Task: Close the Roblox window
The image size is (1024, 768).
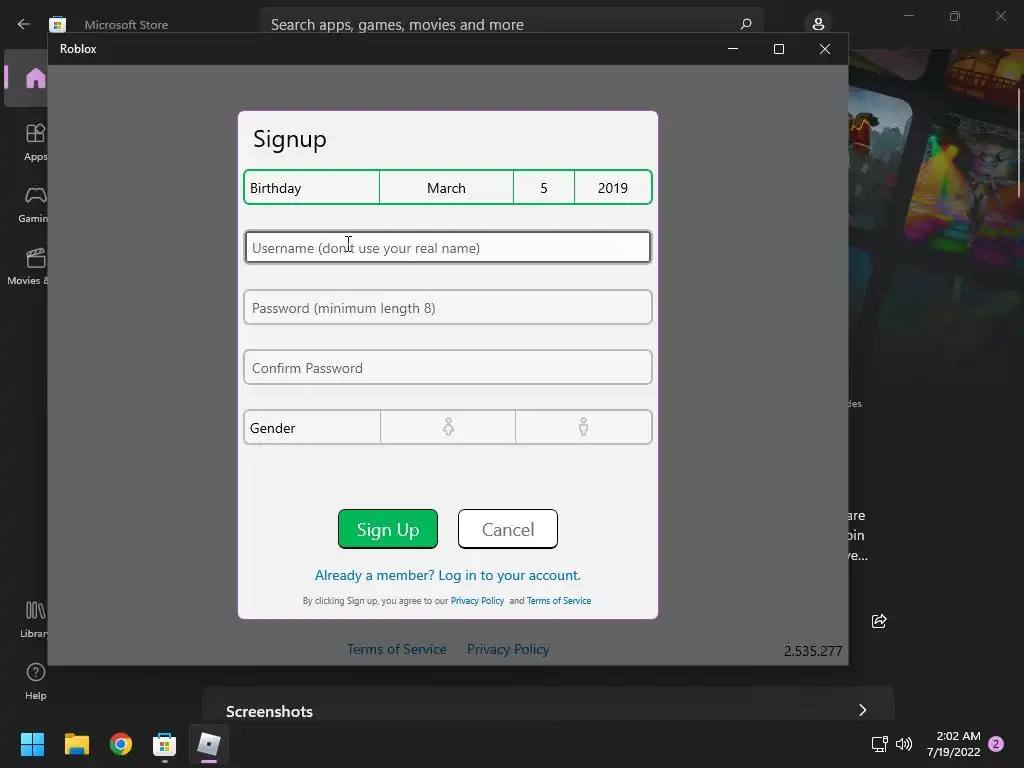Action: pyautogui.click(x=825, y=49)
